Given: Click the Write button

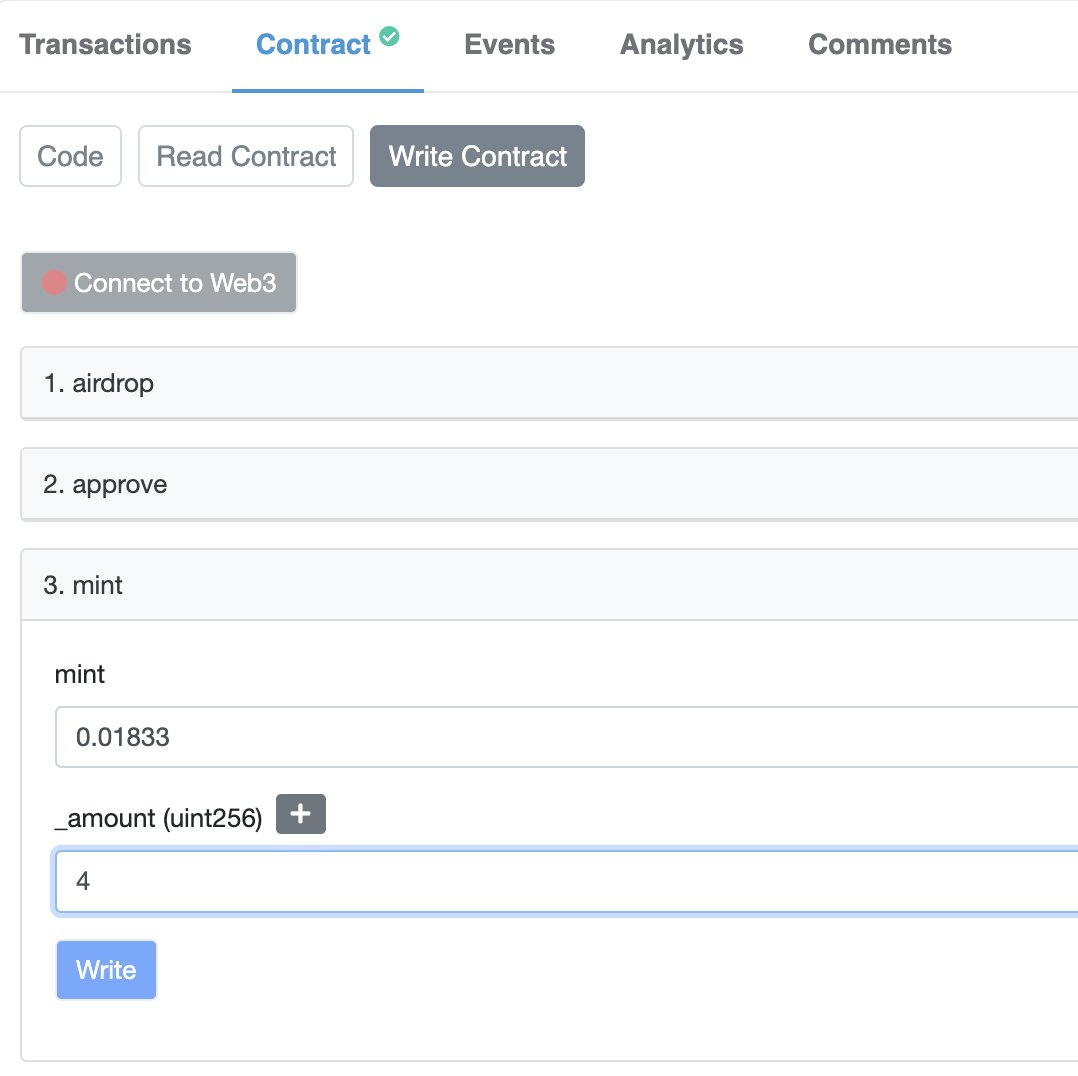Looking at the screenshot, I should click(107, 970).
